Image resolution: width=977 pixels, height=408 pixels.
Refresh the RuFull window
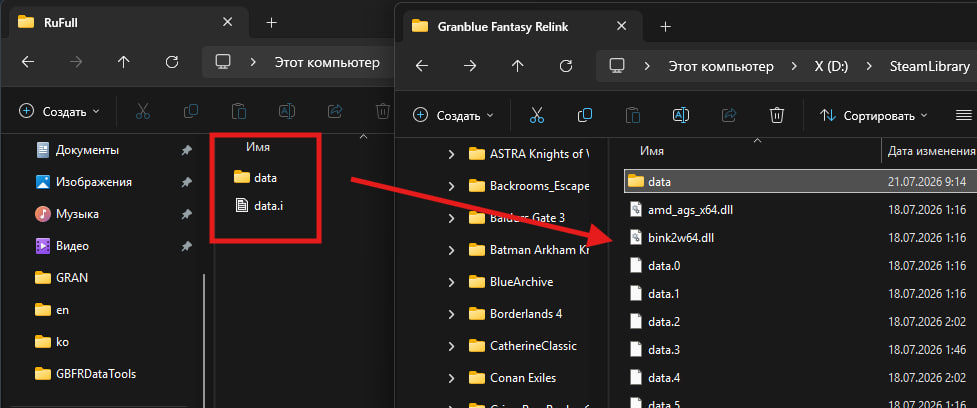[172, 62]
